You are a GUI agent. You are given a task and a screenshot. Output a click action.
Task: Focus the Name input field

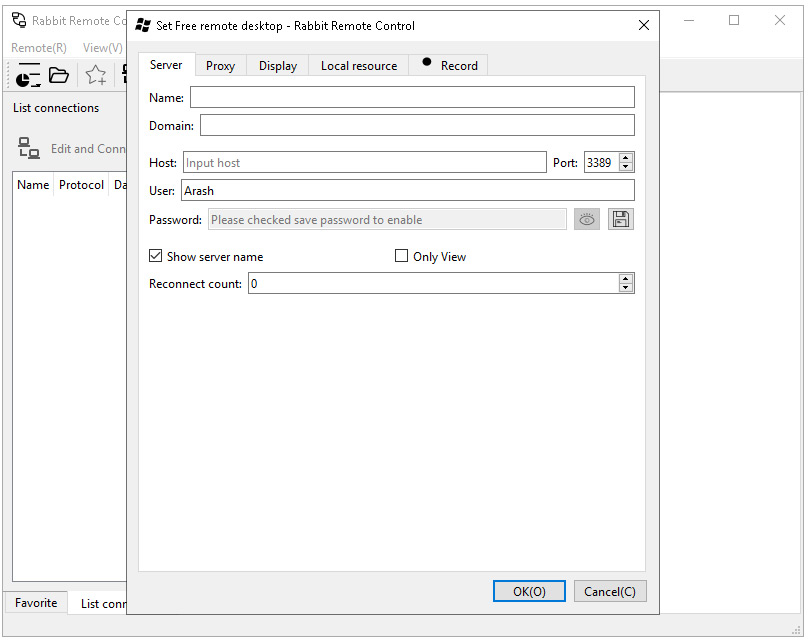click(412, 97)
